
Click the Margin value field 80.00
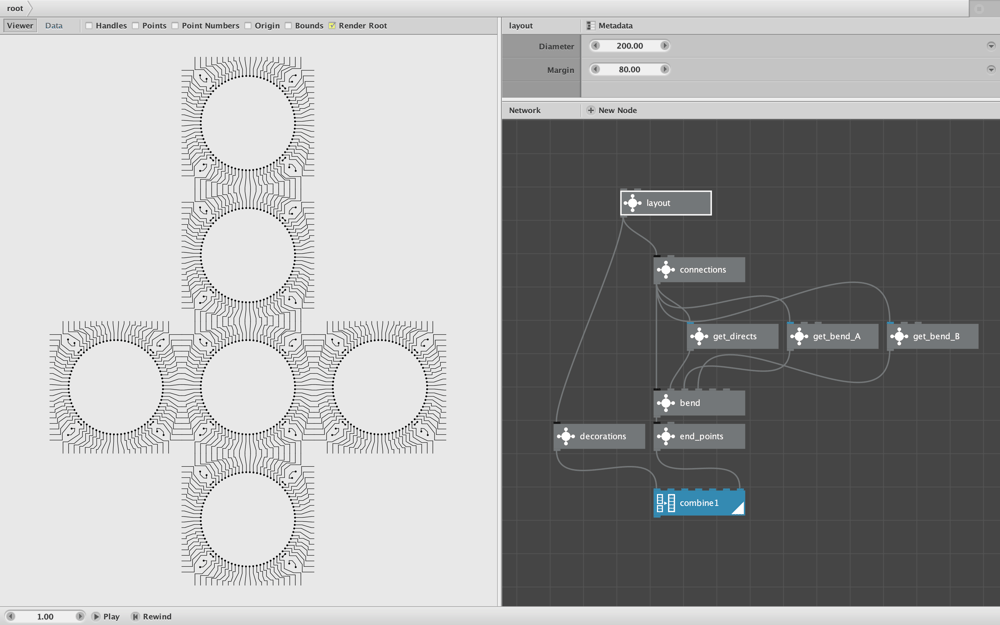pos(629,70)
